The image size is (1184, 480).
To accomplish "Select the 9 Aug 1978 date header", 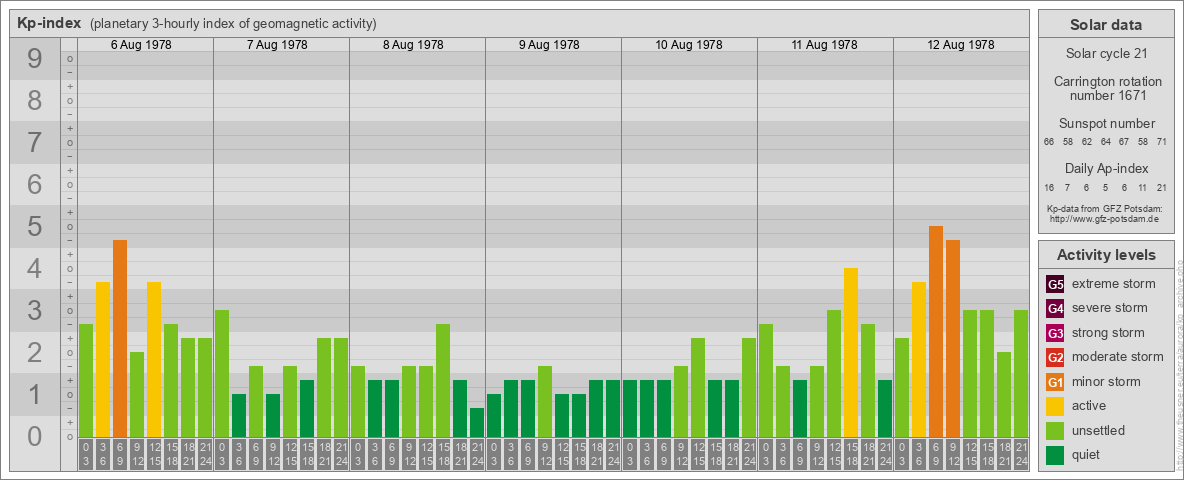I will tap(553, 45).
